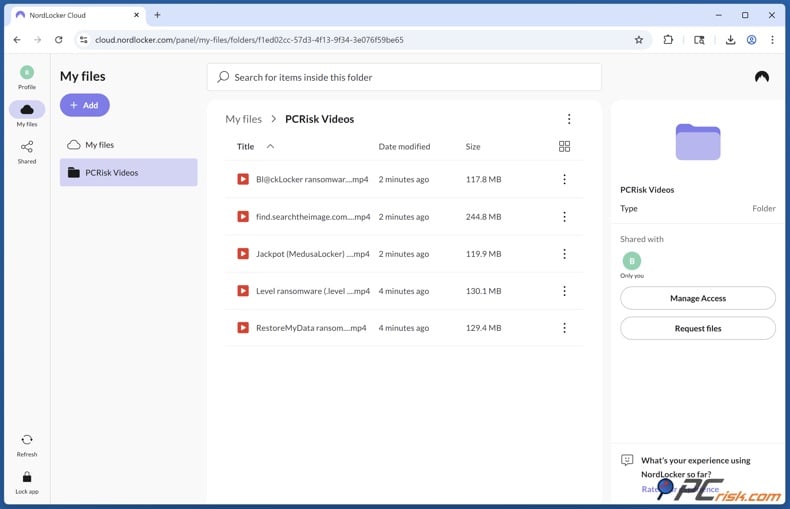Click the NordLocker logo at top right
The height and width of the screenshot is (509, 790).
pos(762,77)
